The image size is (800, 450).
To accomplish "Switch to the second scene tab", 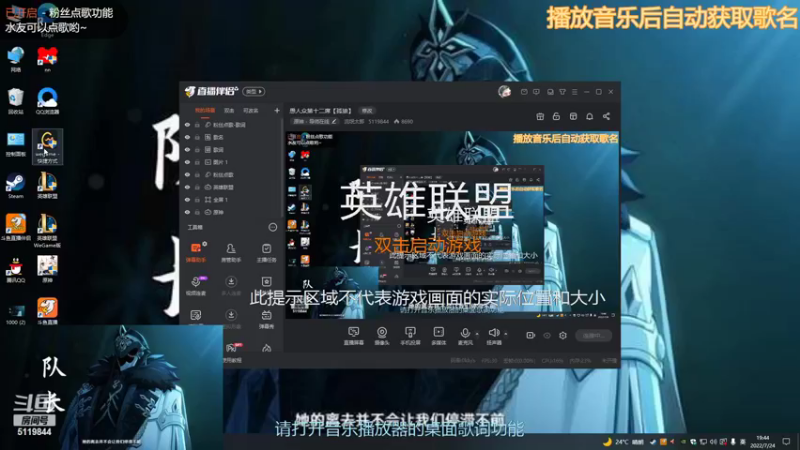I will (229, 111).
